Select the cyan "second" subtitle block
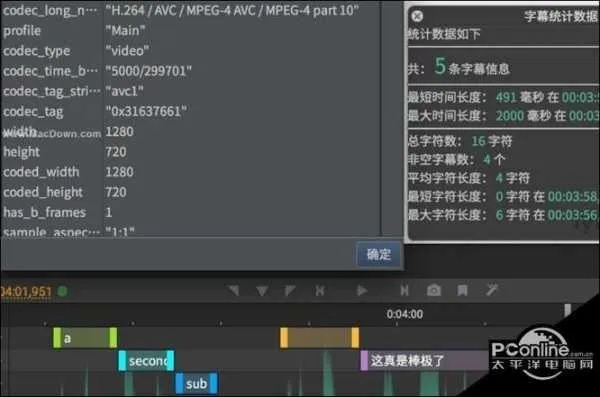Image resolution: width=600 pixels, height=397 pixels. click(146, 361)
